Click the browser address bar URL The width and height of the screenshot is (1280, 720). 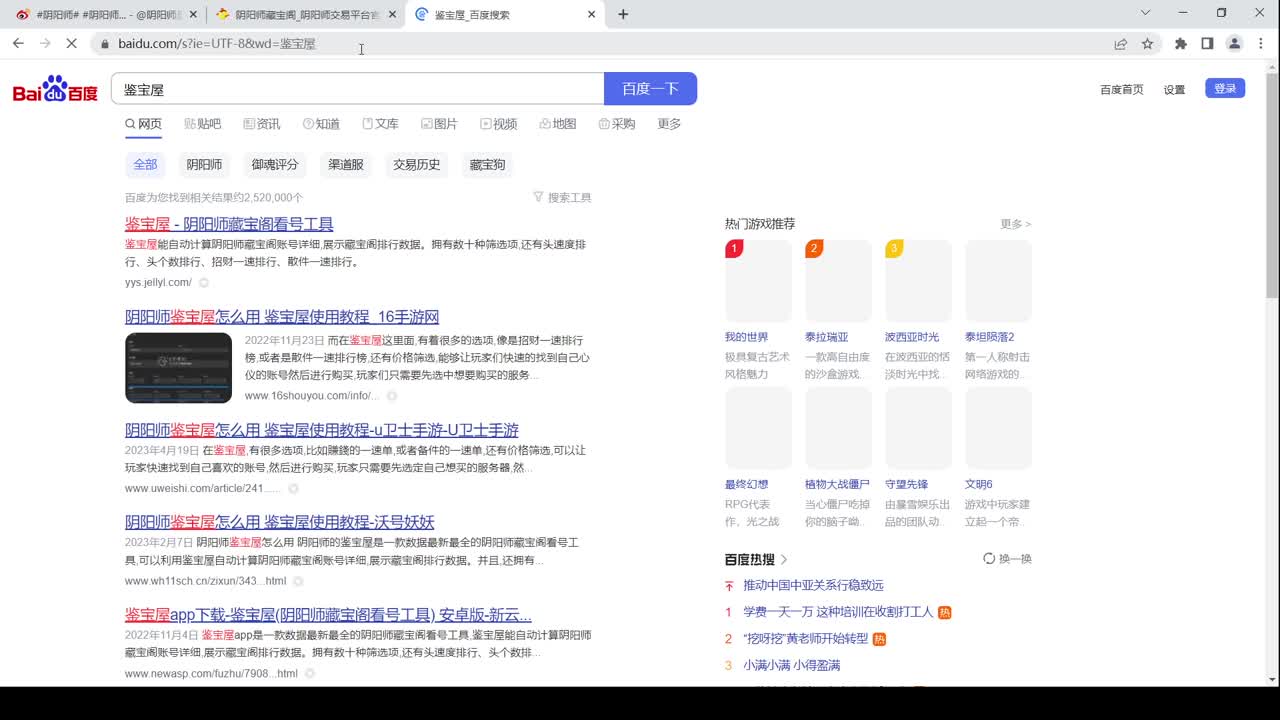click(x=217, y=44)
